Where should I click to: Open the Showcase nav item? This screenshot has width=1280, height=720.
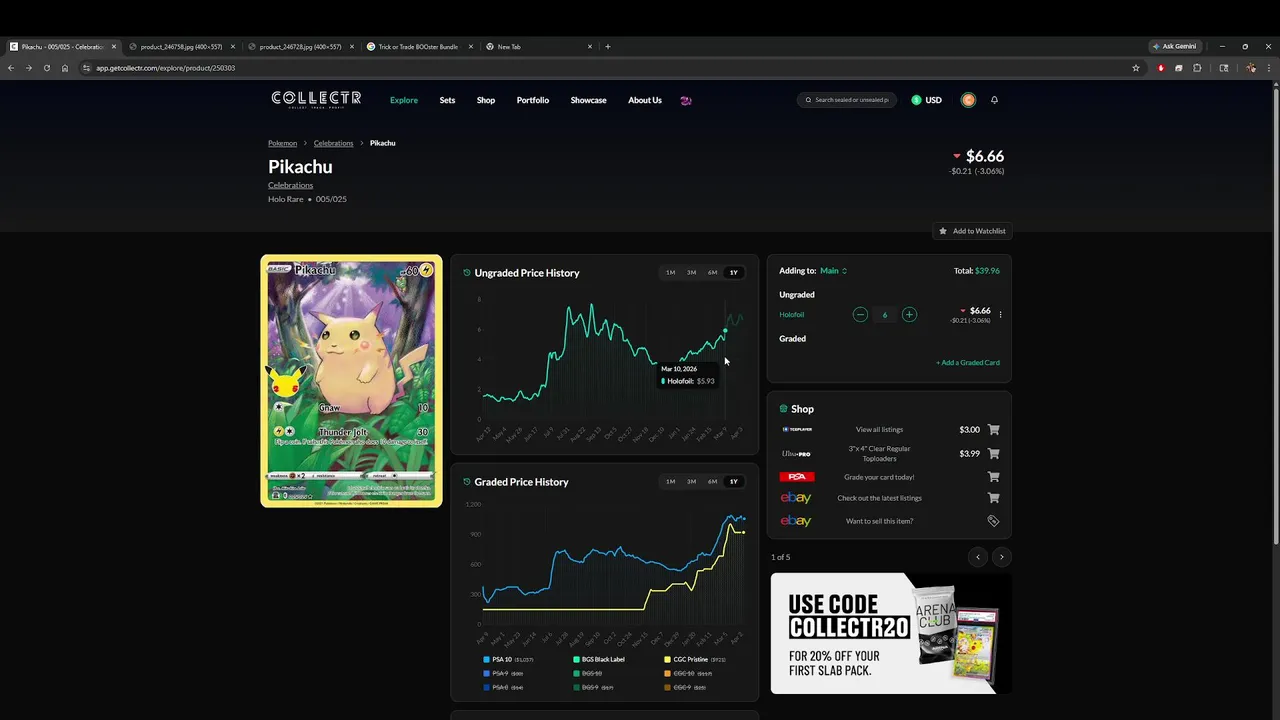click(588, 100)
